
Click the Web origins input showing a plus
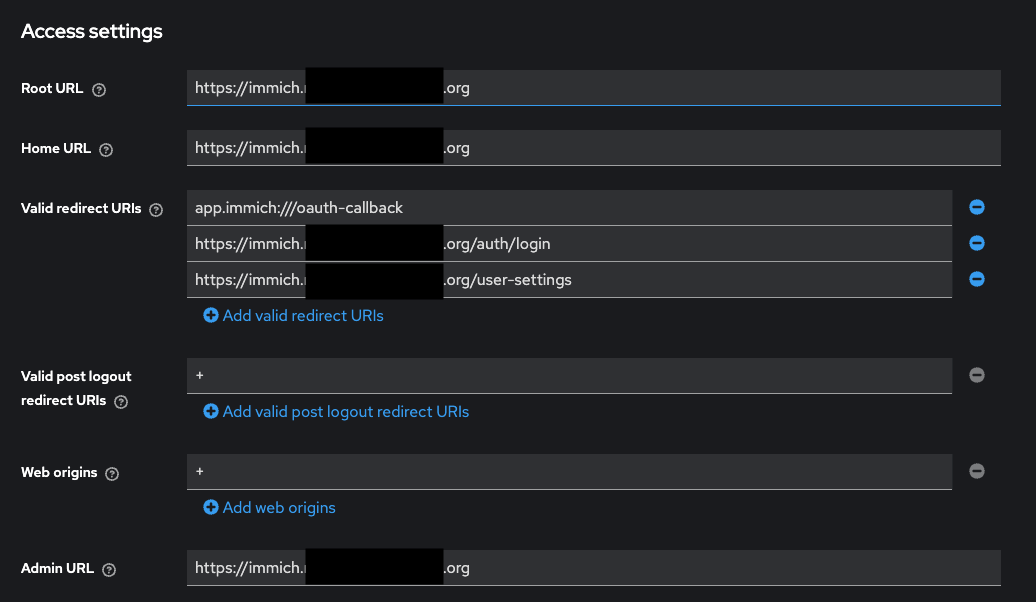tap(570, 471)
